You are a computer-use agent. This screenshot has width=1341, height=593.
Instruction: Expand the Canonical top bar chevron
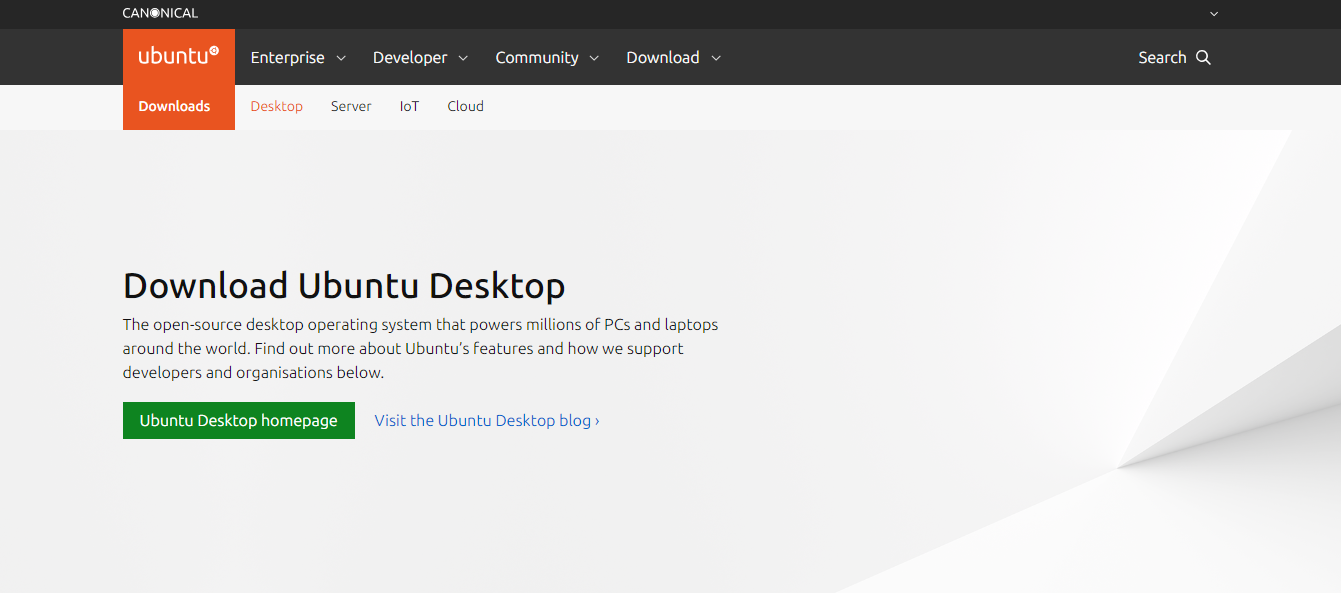(1214, 14)
